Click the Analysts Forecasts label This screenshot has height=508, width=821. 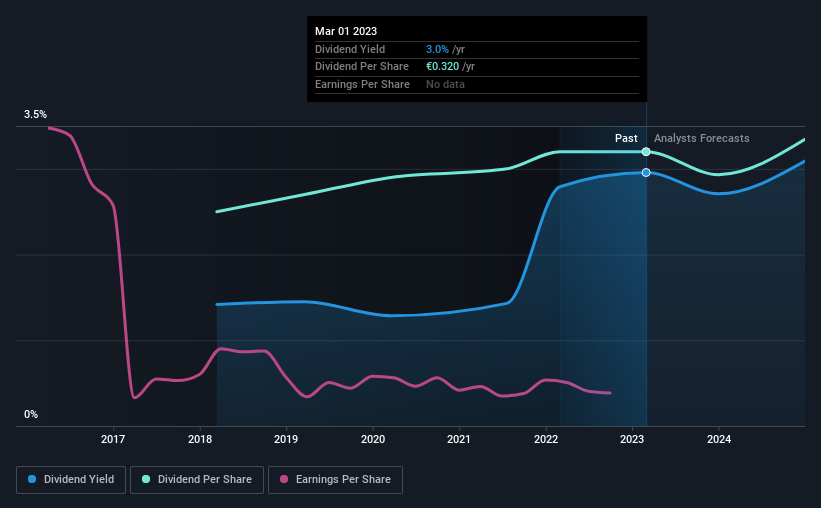pos(702,138)
